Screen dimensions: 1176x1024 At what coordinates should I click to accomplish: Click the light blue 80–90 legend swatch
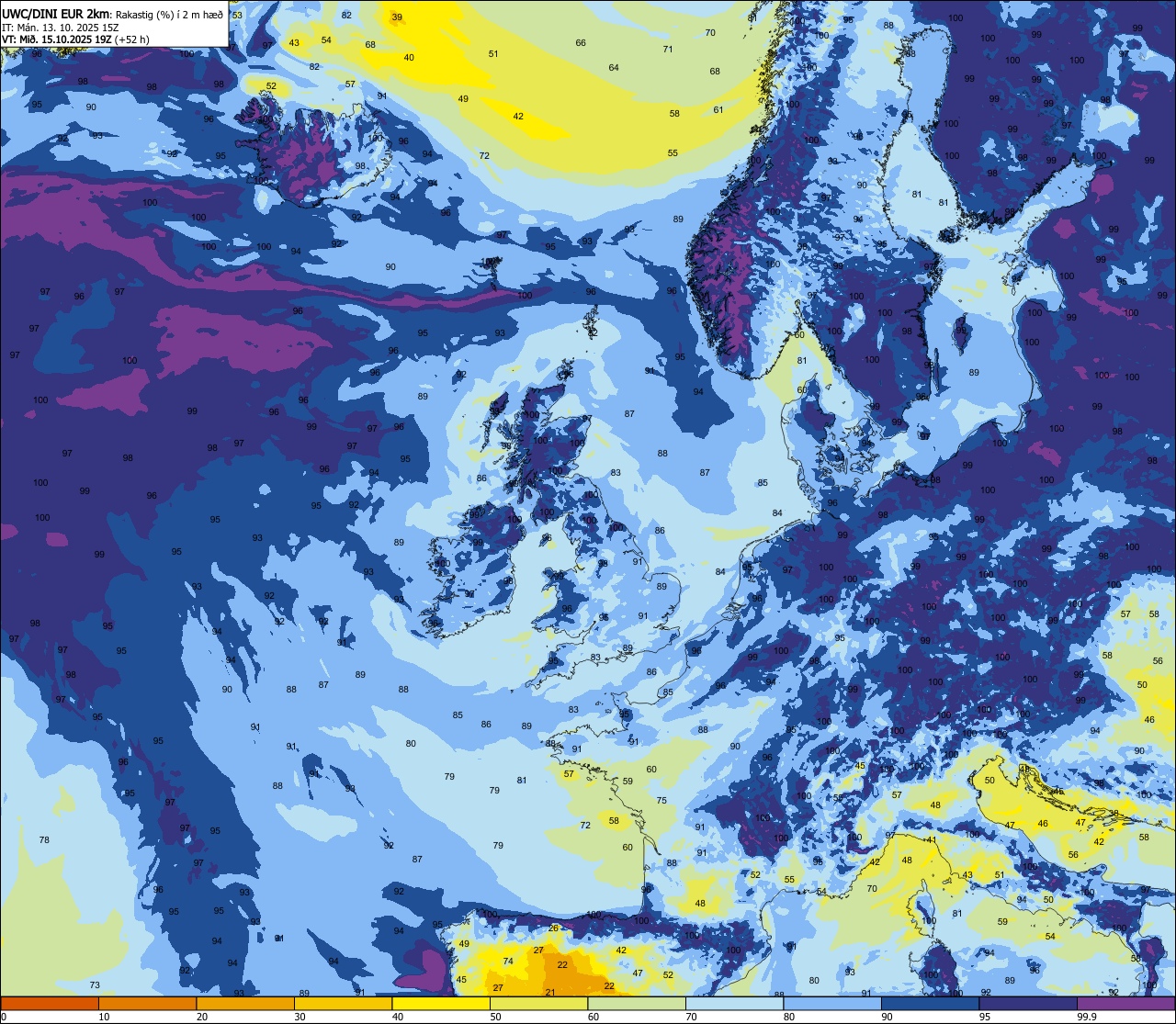click(x=832, y=1003)
